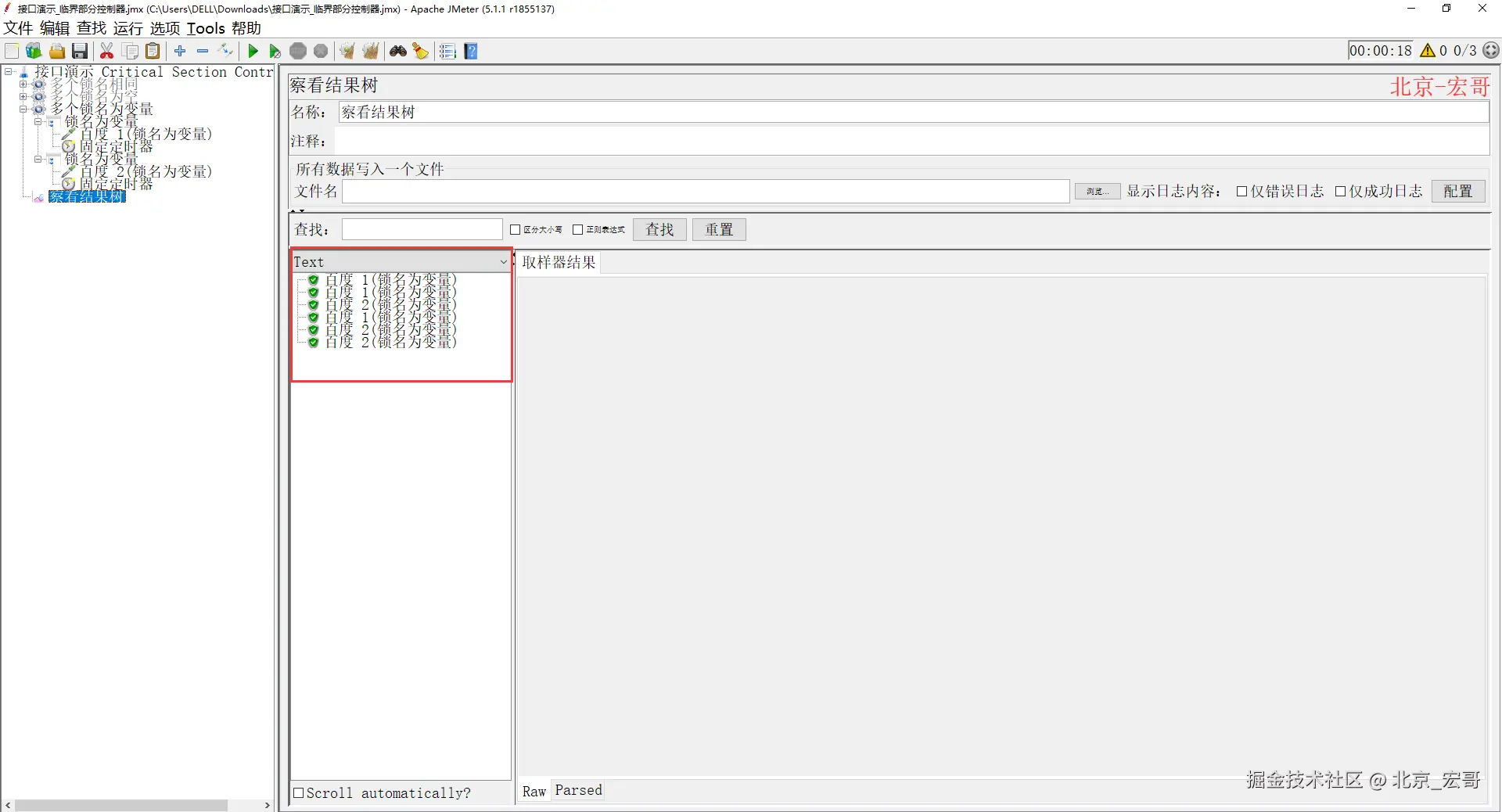Open the 运行 menu
1502x812 pixels.
128,28
